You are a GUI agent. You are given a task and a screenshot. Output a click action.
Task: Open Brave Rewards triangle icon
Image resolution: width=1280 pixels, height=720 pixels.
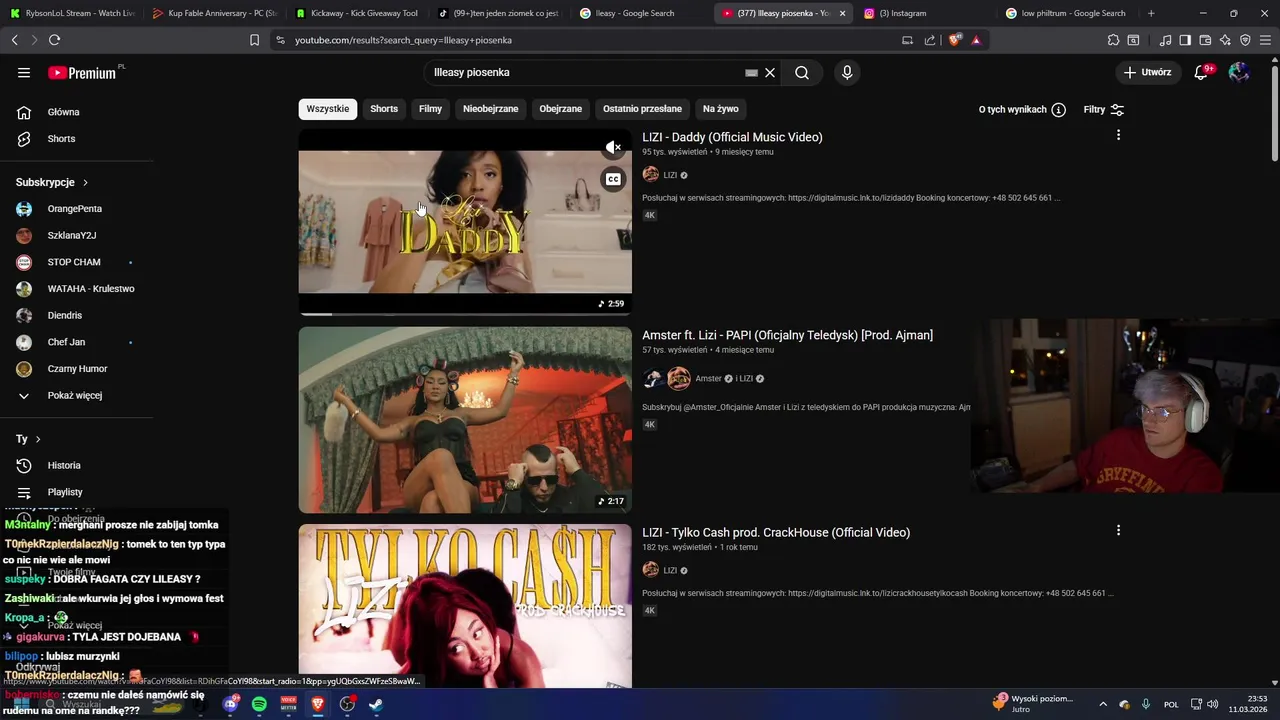click(976, 40)
